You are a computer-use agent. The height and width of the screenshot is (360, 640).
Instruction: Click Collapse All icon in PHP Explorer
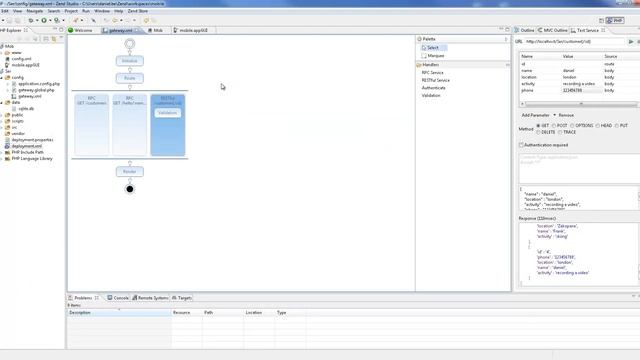(x=46, y=39)
